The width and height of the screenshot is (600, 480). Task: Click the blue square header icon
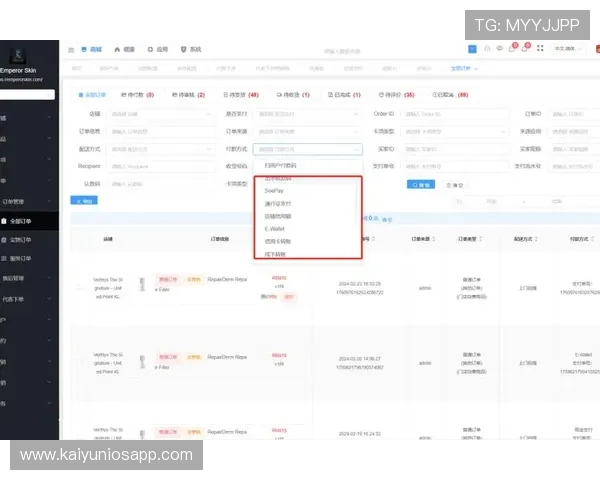pos(473,49)
